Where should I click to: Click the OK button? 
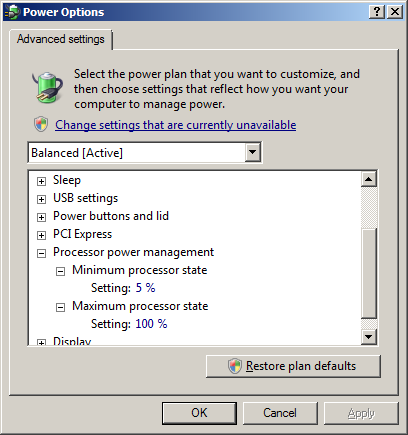(199, 413)
